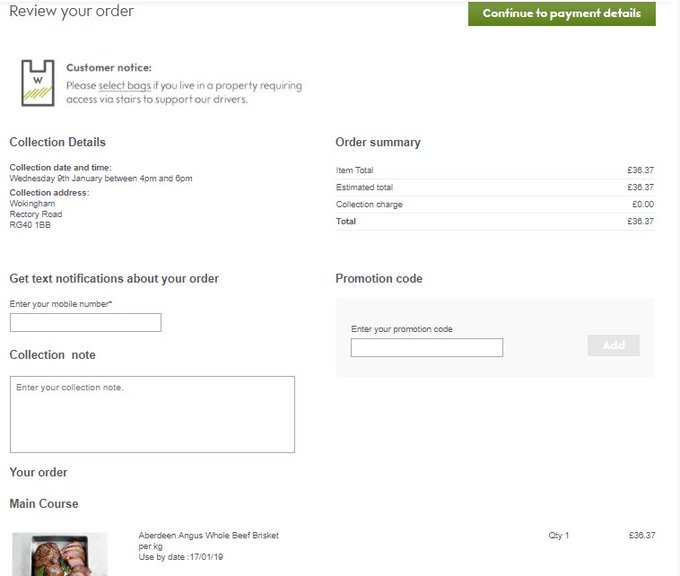
Task: Focus the promotion code input field
Action: coord(427,347)
